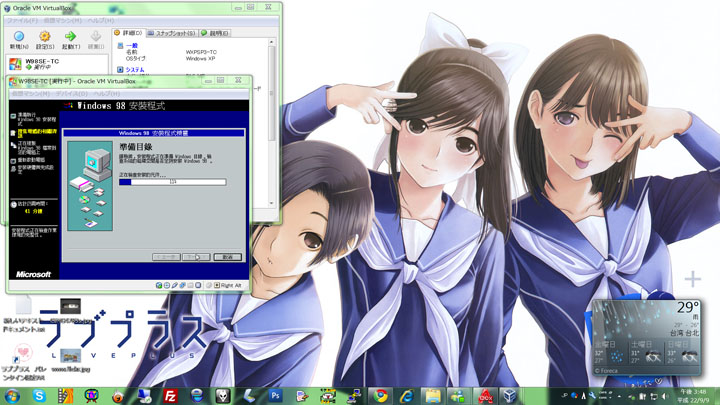Click the filmstrip media icon on the taskbar

65,396
